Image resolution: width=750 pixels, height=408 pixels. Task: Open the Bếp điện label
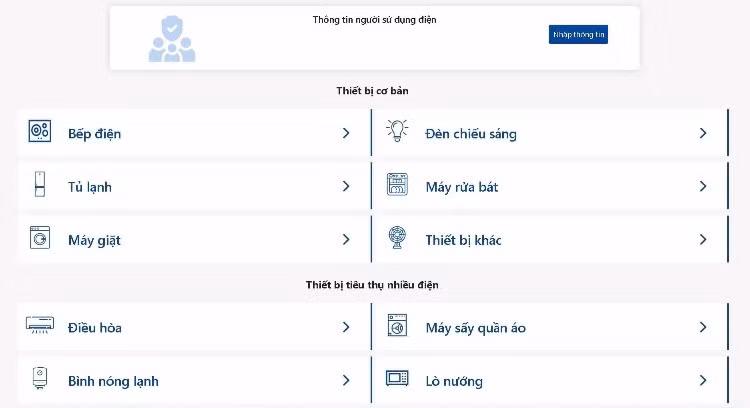(94, 134)
